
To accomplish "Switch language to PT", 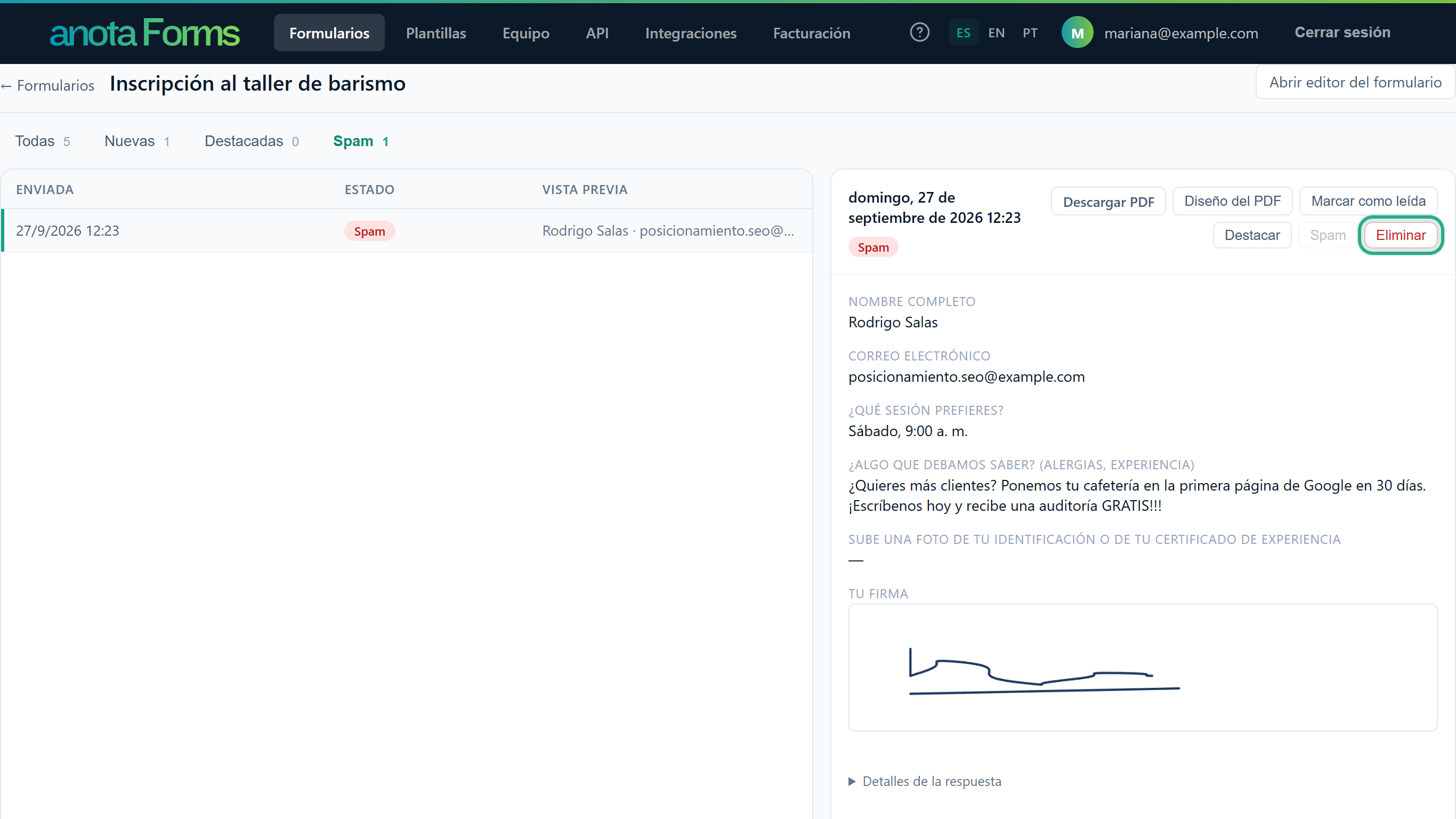I will point(1030,33).
